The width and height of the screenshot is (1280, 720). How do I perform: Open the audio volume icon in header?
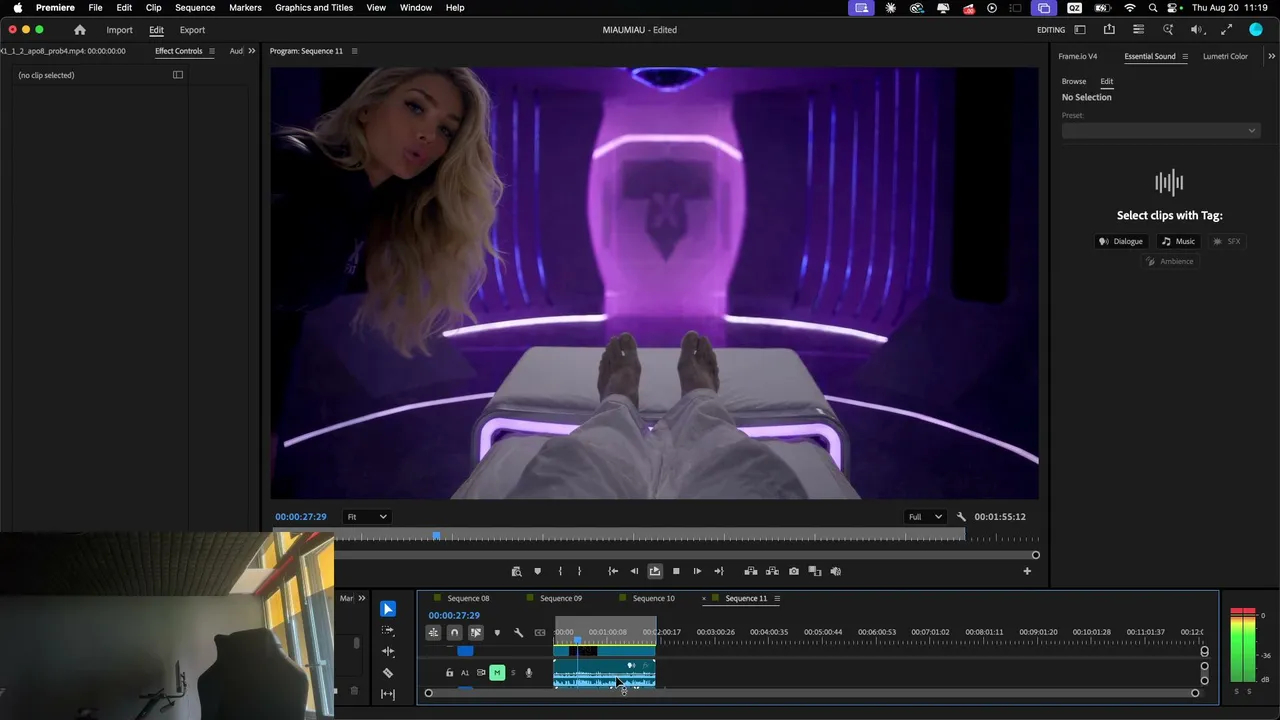[1197, 30]
